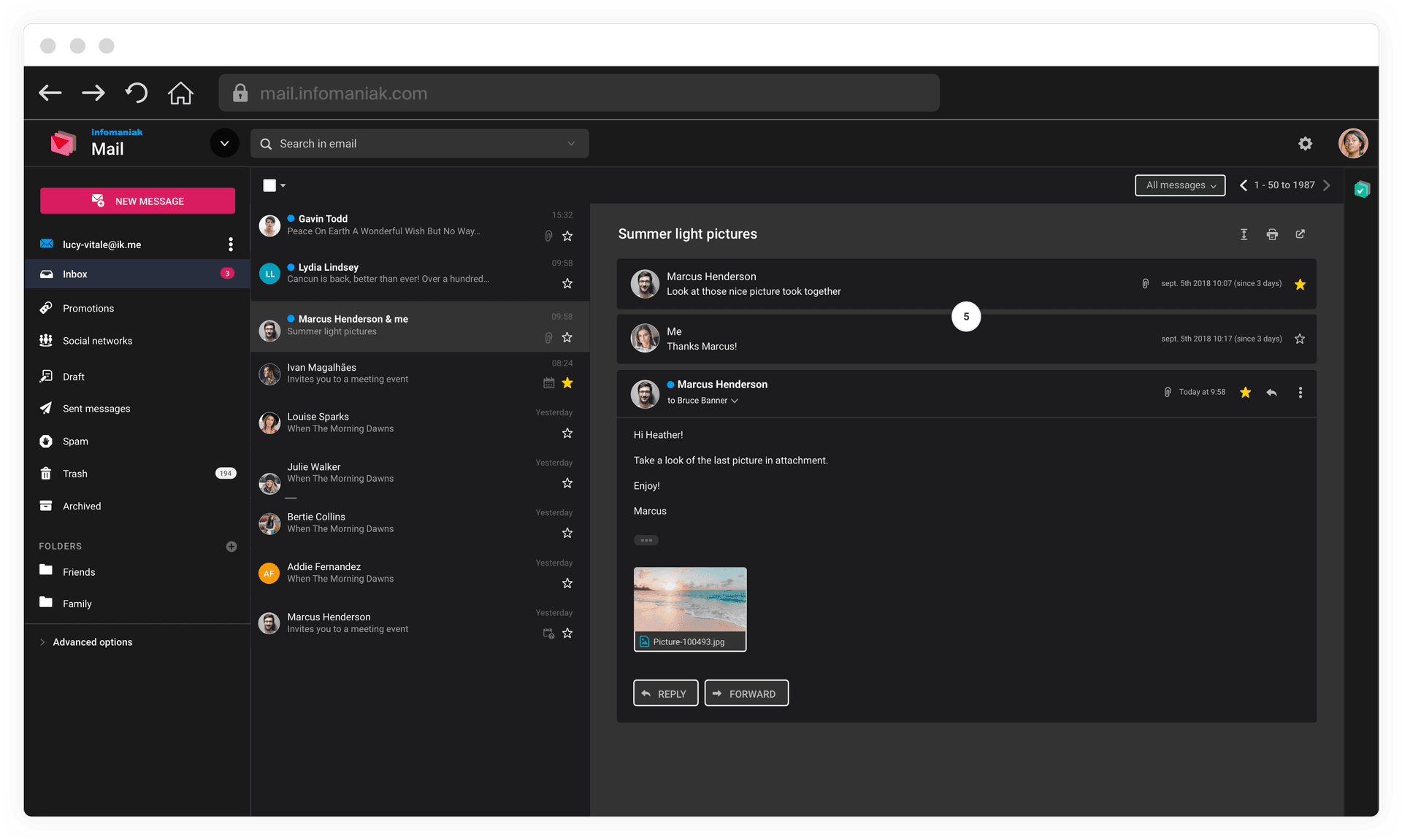Click the print icon for this email
The image size is (1402, 840).
coord(1272,233)
